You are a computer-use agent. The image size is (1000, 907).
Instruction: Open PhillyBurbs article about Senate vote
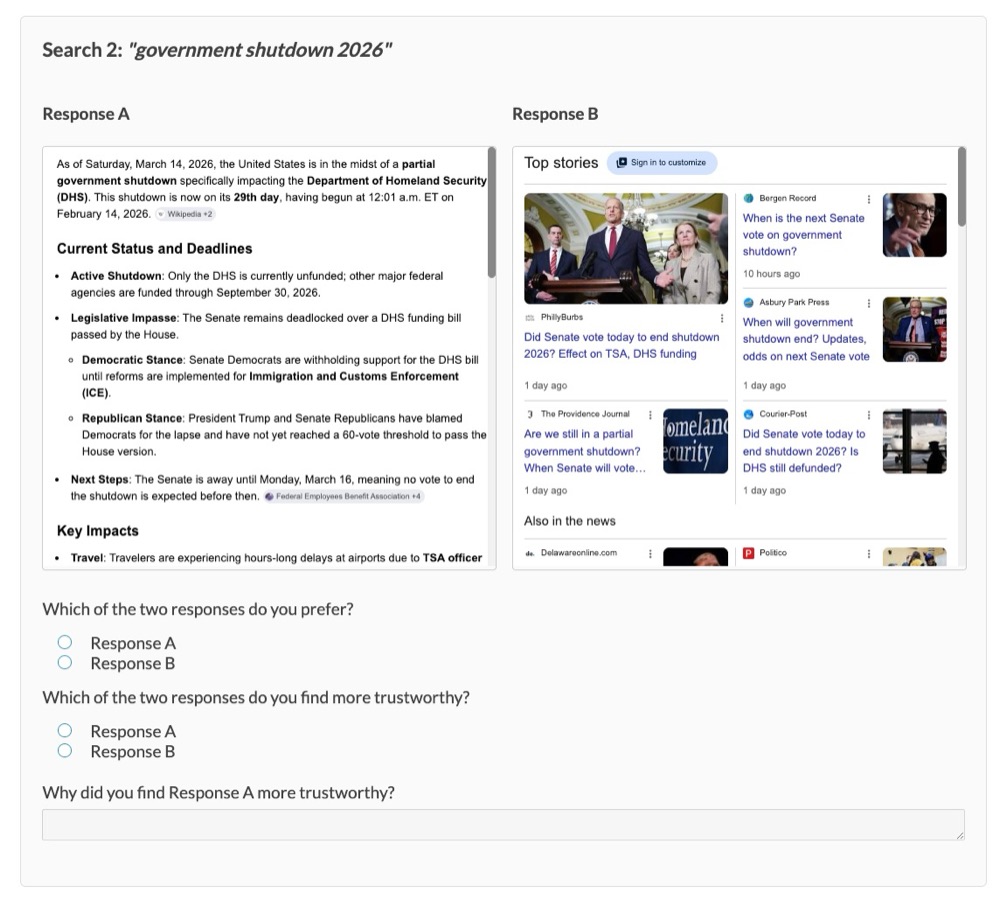click(622, 345)
